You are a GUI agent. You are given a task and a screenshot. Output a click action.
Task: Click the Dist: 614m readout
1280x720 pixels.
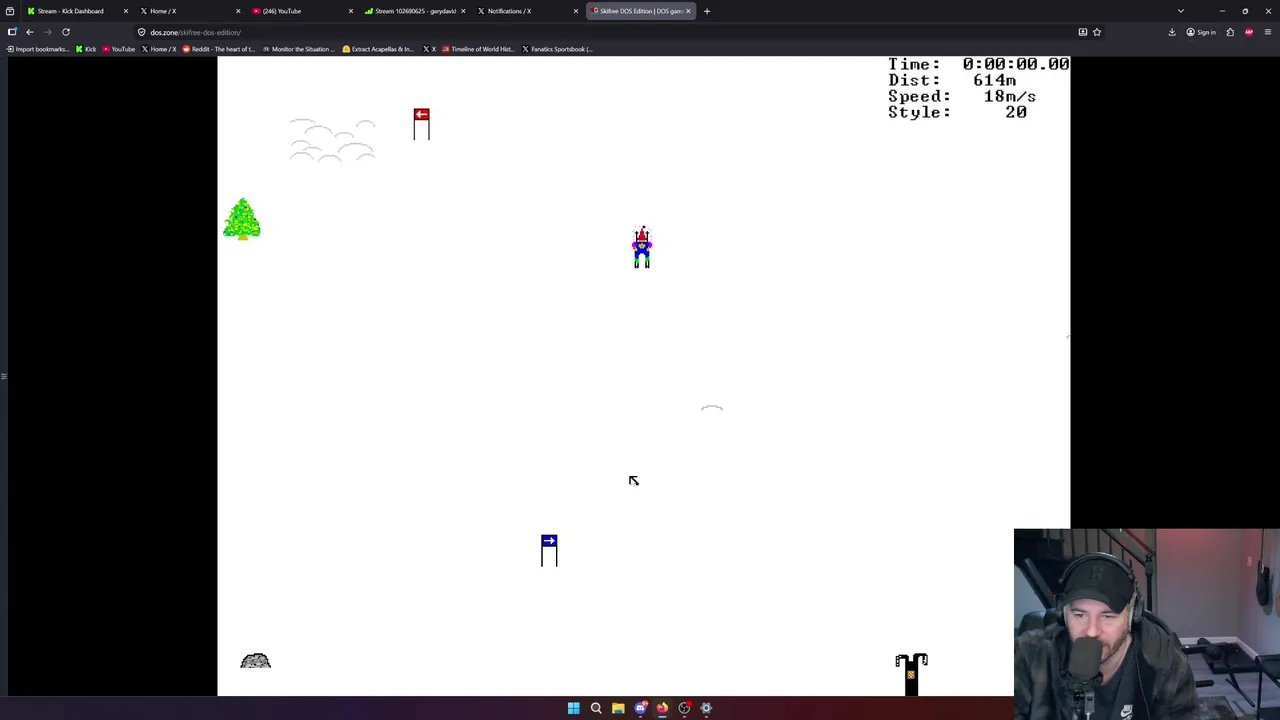pyautogui.click(x=952, y=80)
